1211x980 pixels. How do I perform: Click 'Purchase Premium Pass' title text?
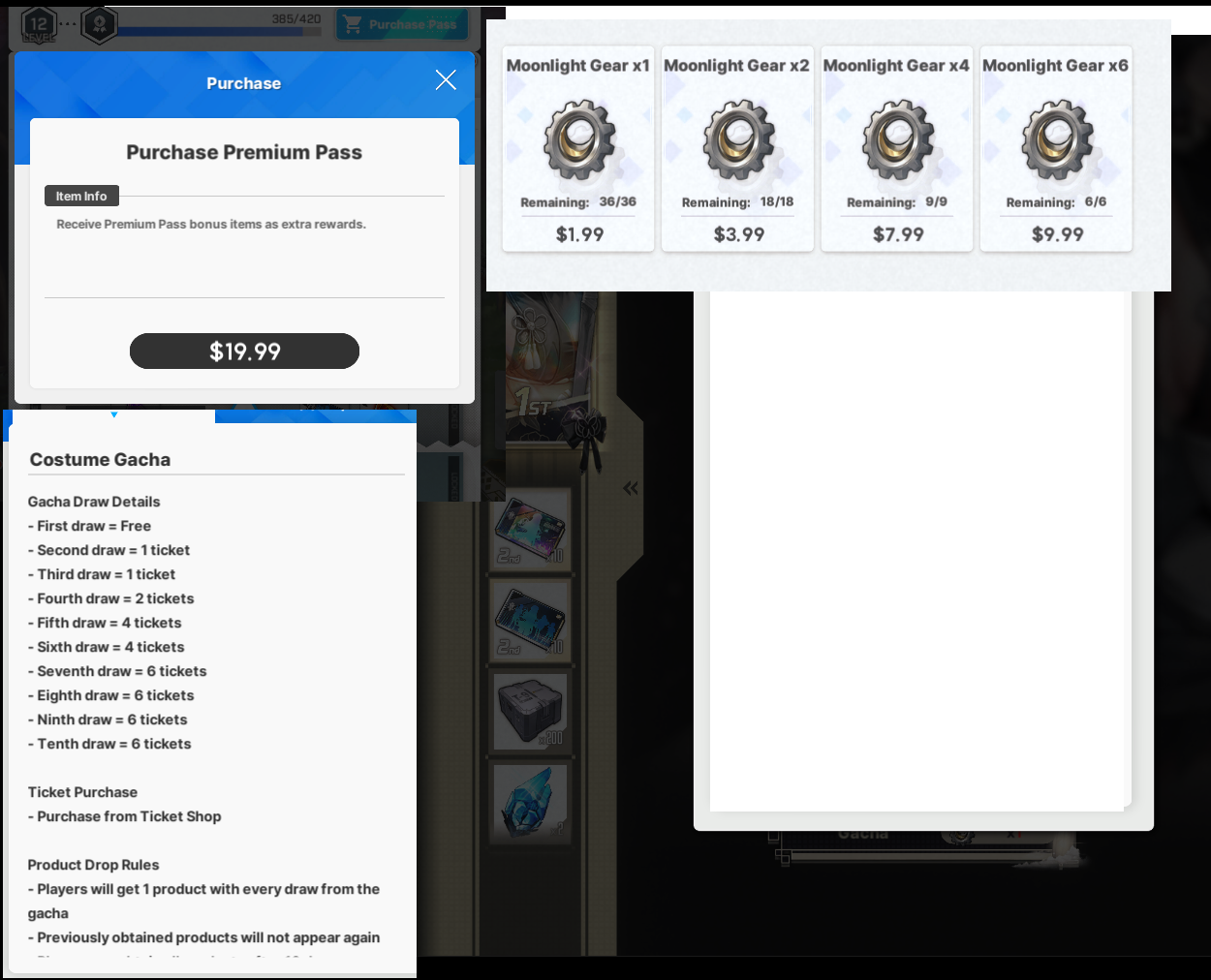244,152
